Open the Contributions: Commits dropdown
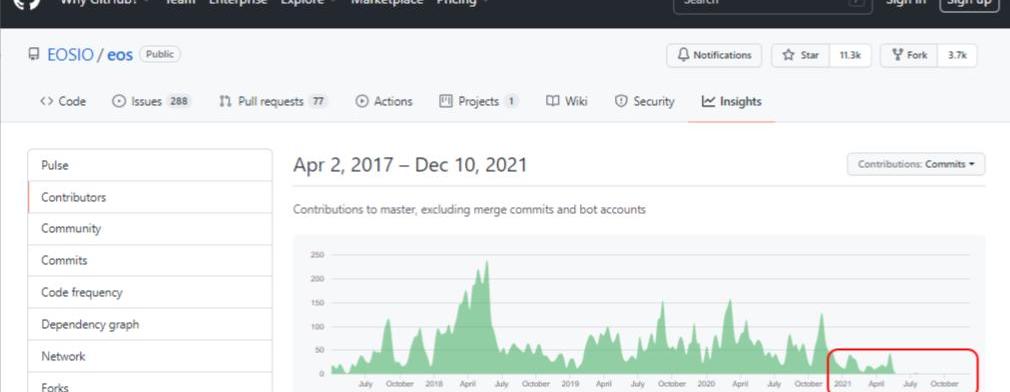This screenshot has height=392, width=1010. pyautogui.click(x=915, y=164)
